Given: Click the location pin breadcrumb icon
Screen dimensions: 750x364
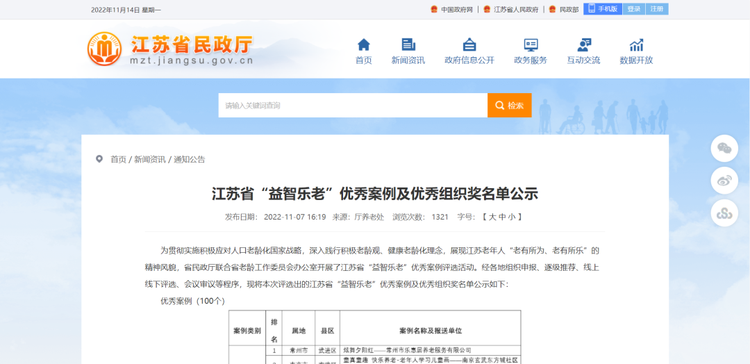Looking at the screenshot, I should [99, 159].
